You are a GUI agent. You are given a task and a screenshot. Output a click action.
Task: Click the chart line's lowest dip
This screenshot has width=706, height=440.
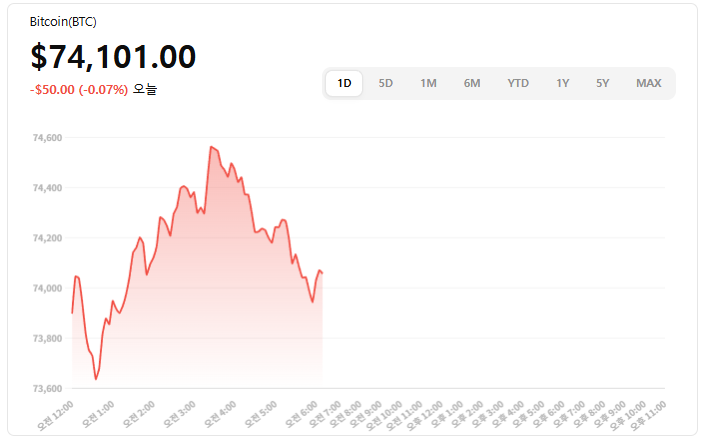(96, 379)
